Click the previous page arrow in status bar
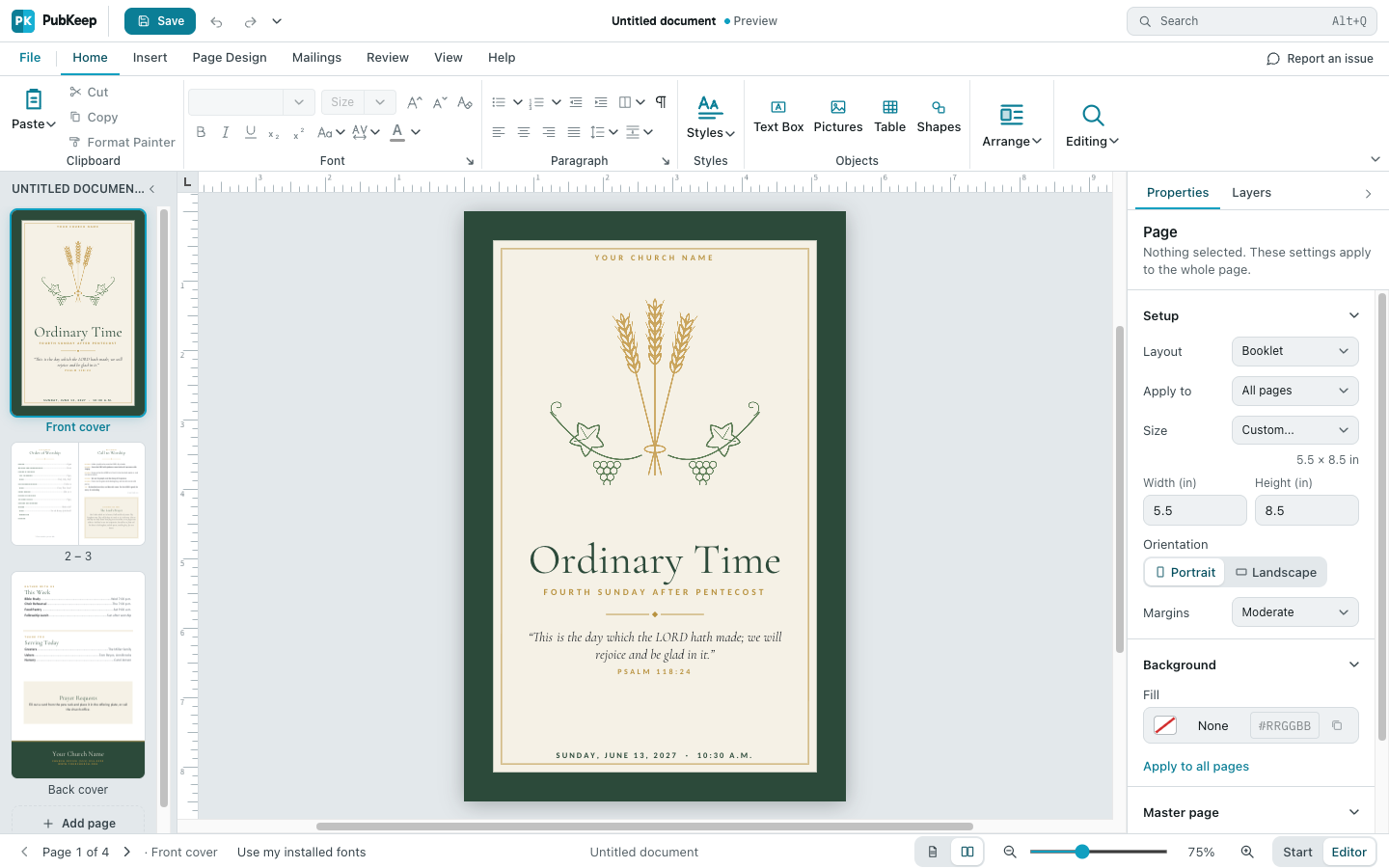1389x868 pixels. coord(24,852)
